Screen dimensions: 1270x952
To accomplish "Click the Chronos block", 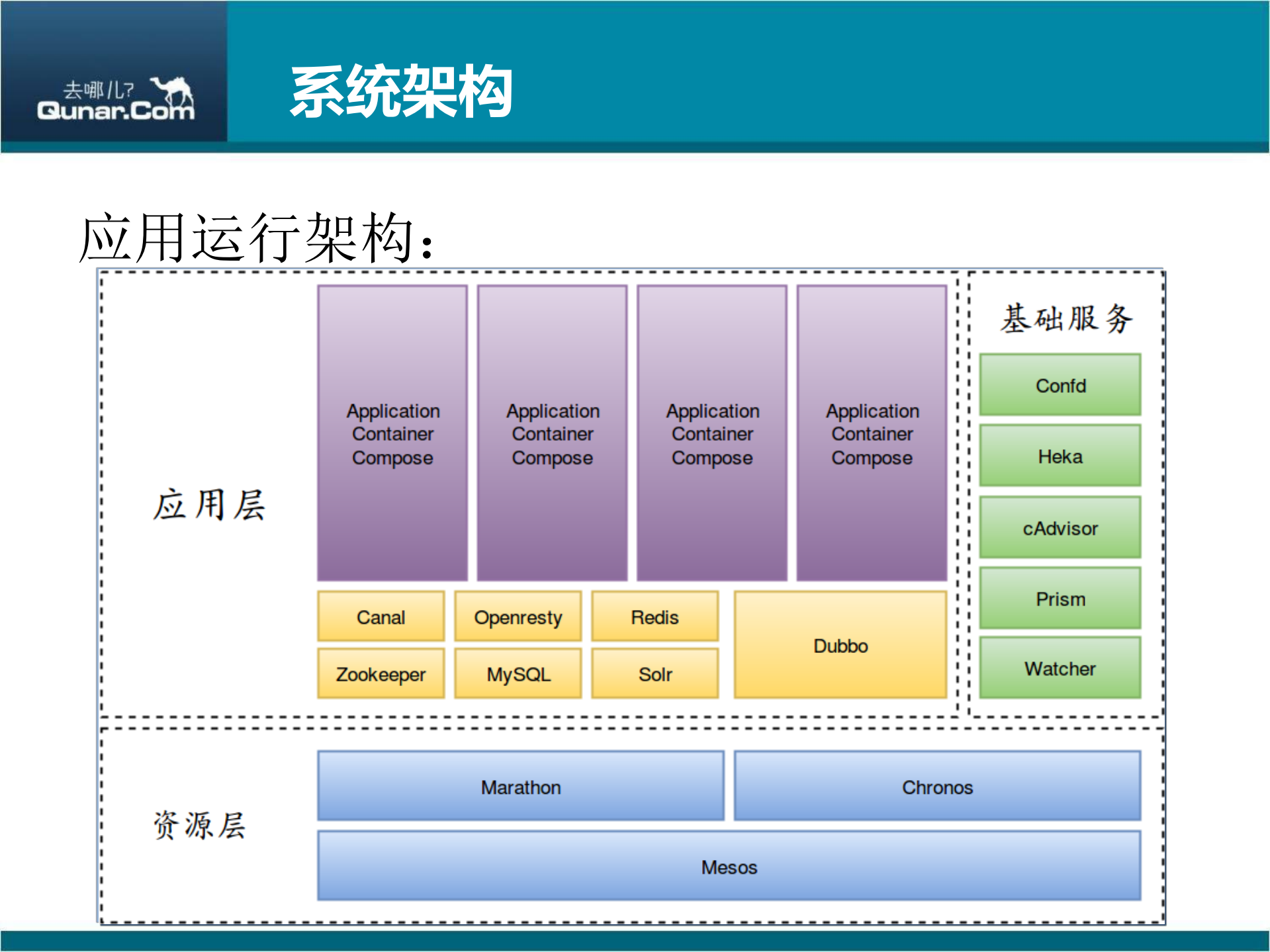I will tap(937, 787).
